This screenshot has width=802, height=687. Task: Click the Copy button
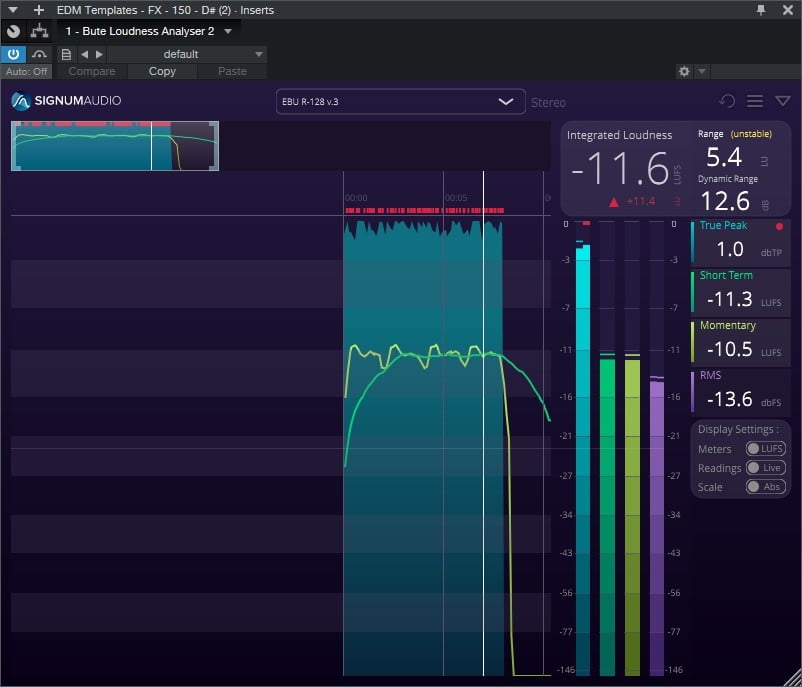162,72
